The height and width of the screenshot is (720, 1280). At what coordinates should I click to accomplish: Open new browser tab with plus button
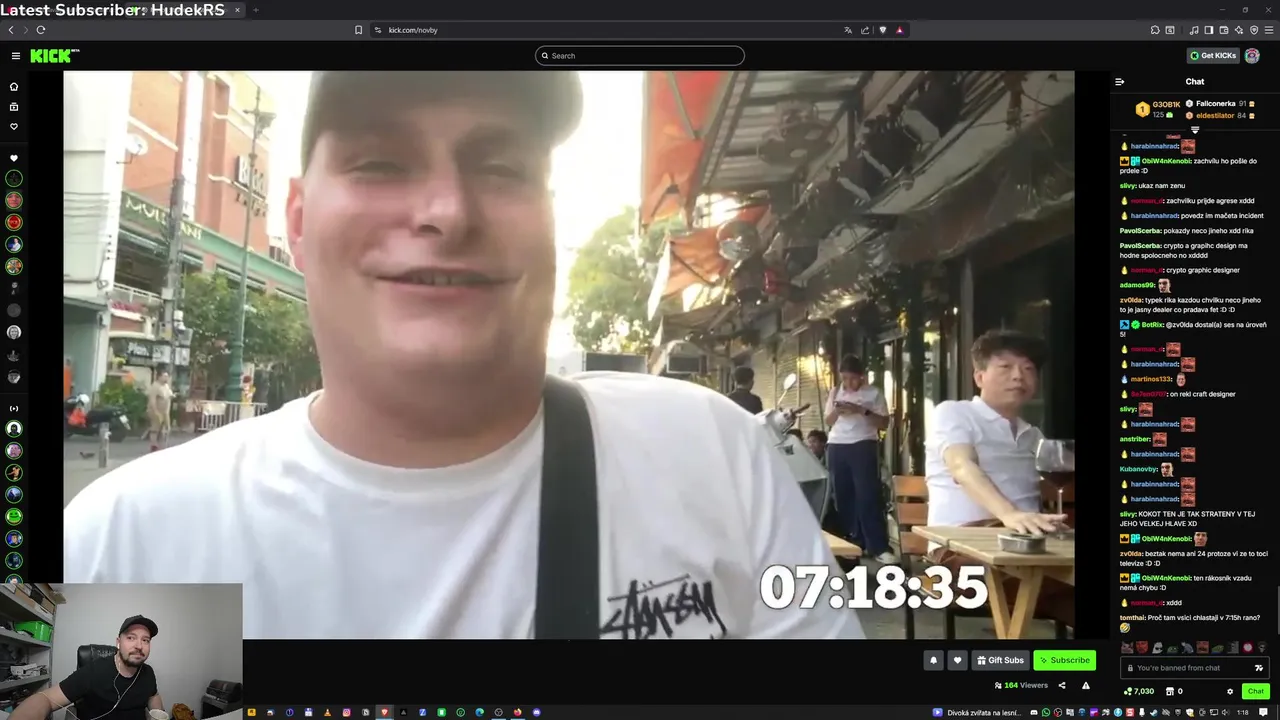click(x=255, y=10)
